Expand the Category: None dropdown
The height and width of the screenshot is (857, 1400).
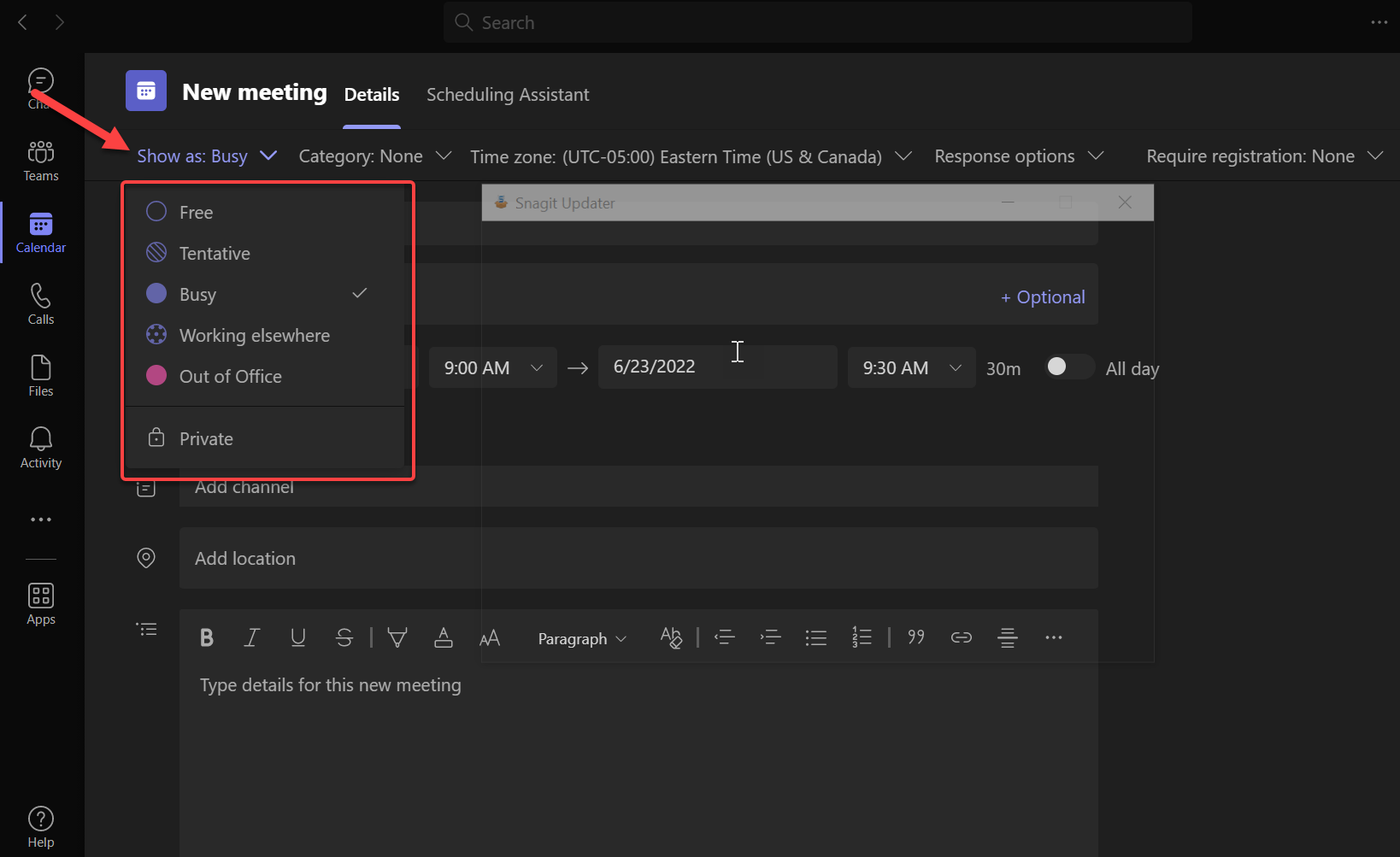tap(374, 156)
